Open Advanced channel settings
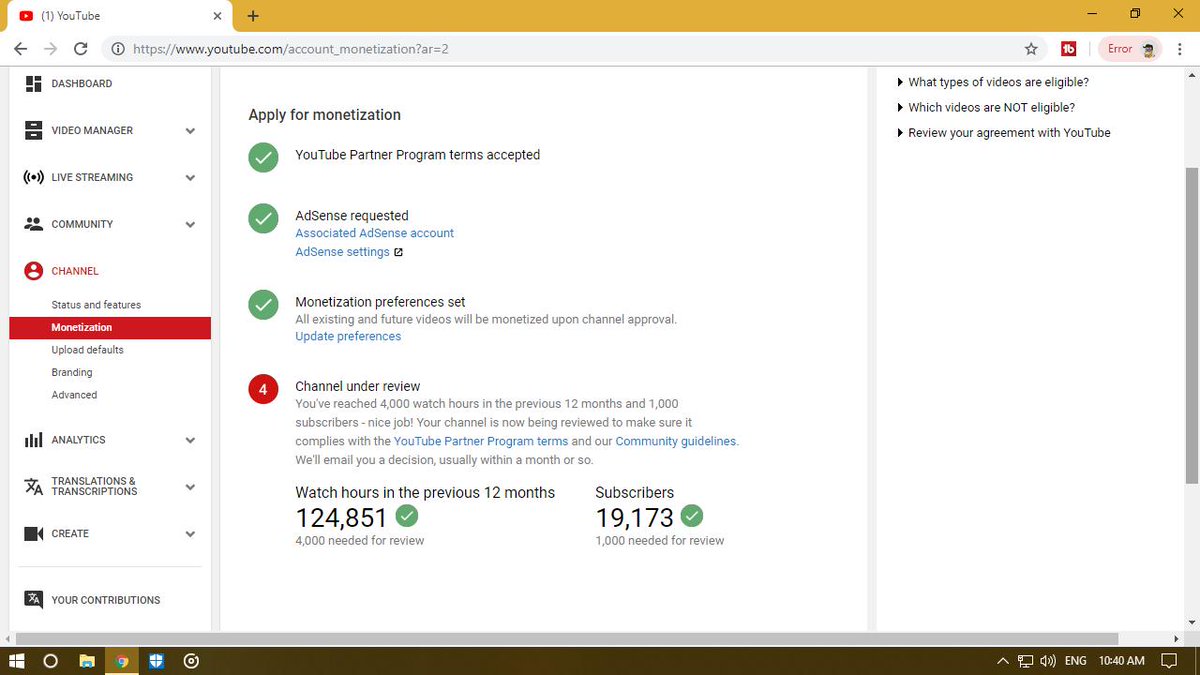The width and height of the screenshot is (1200, 675). (x=74, y=395)
